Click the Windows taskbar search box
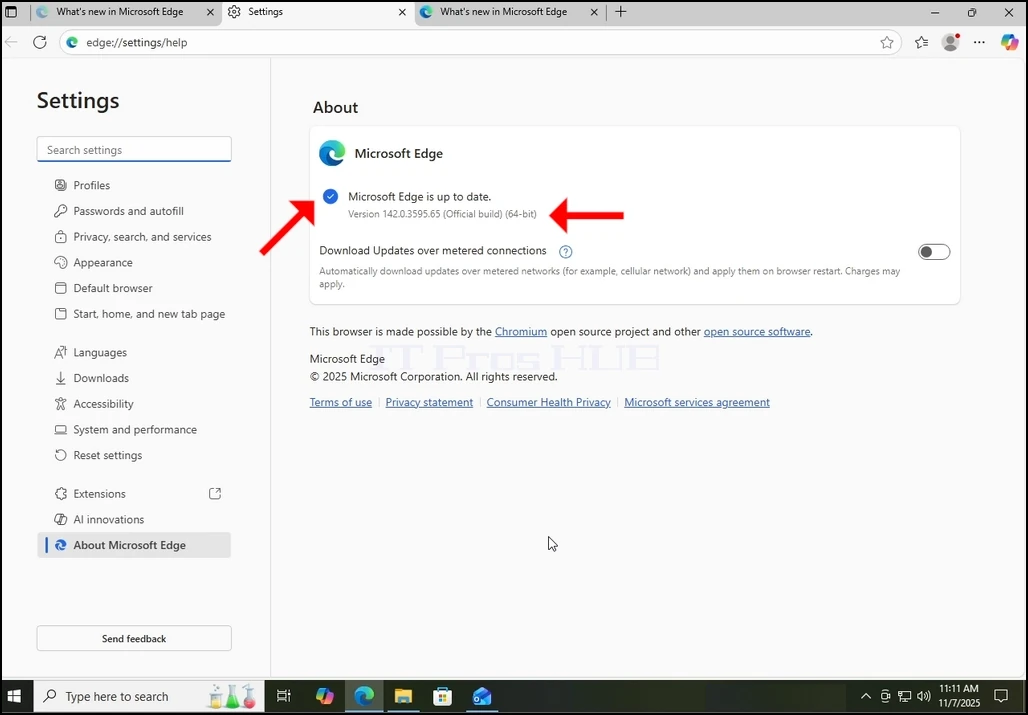The width and height of the screenshot is (1028, 715). point(147,696)
